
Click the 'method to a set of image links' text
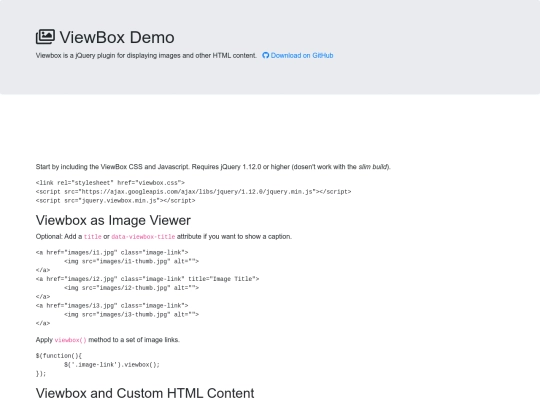(134, 340)
